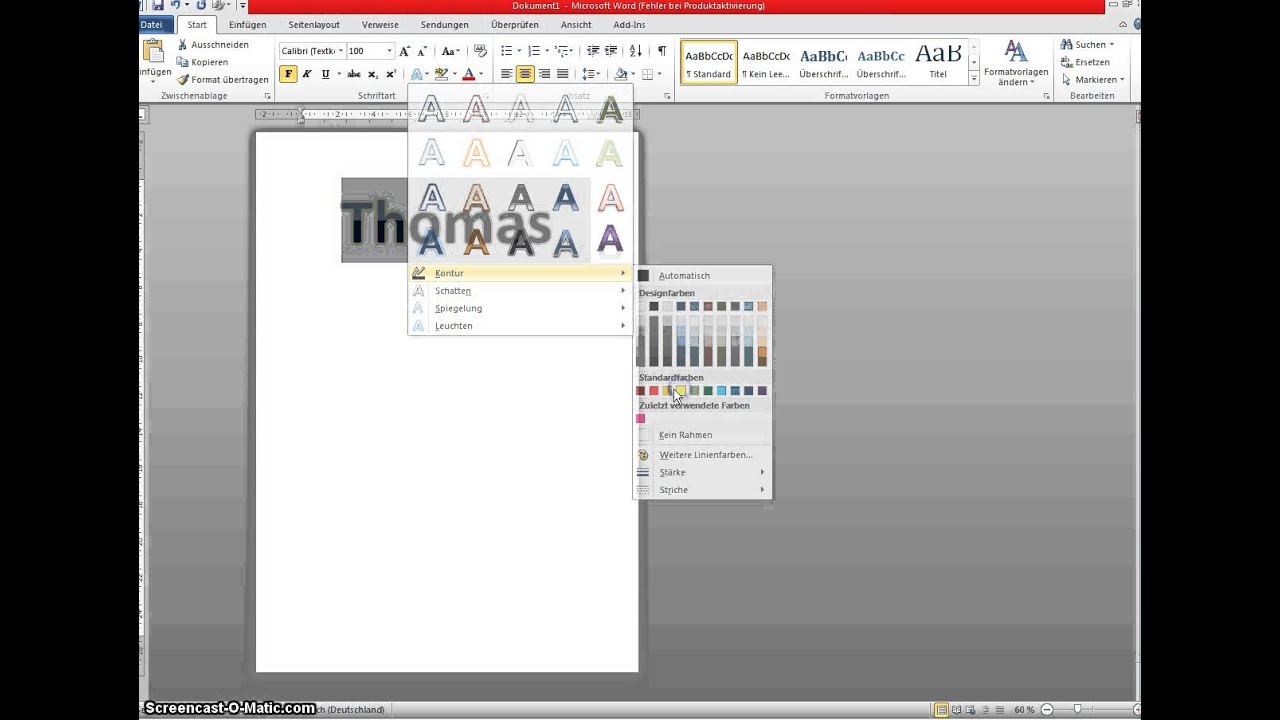This screenshot has height=720, width=1280.
Task: Switch to the Überprüfen tab
Action: (515, 24)
